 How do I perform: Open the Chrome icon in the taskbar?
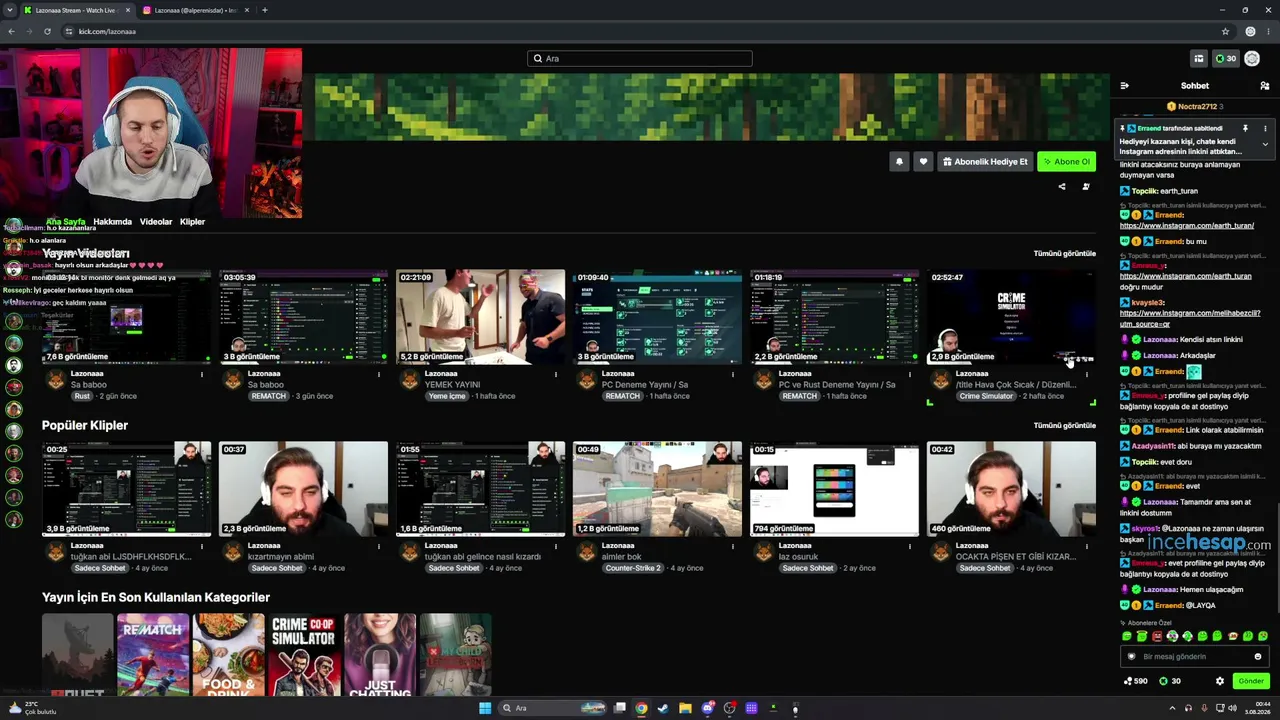[x=641, y=708]
